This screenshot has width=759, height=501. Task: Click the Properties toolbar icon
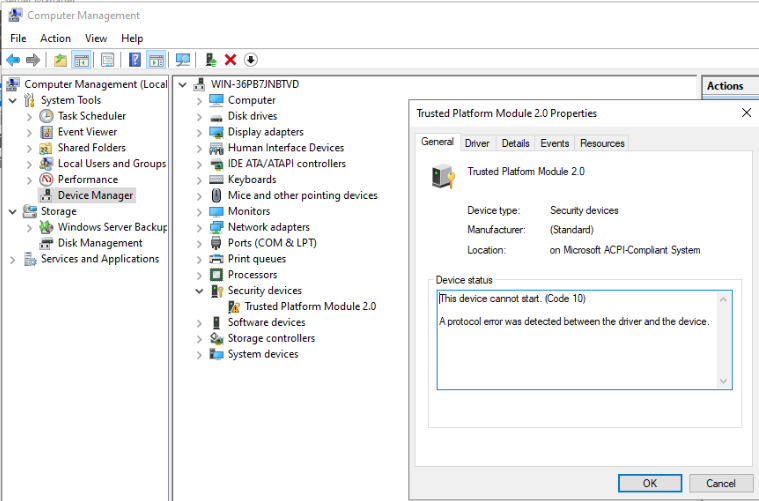107,60
